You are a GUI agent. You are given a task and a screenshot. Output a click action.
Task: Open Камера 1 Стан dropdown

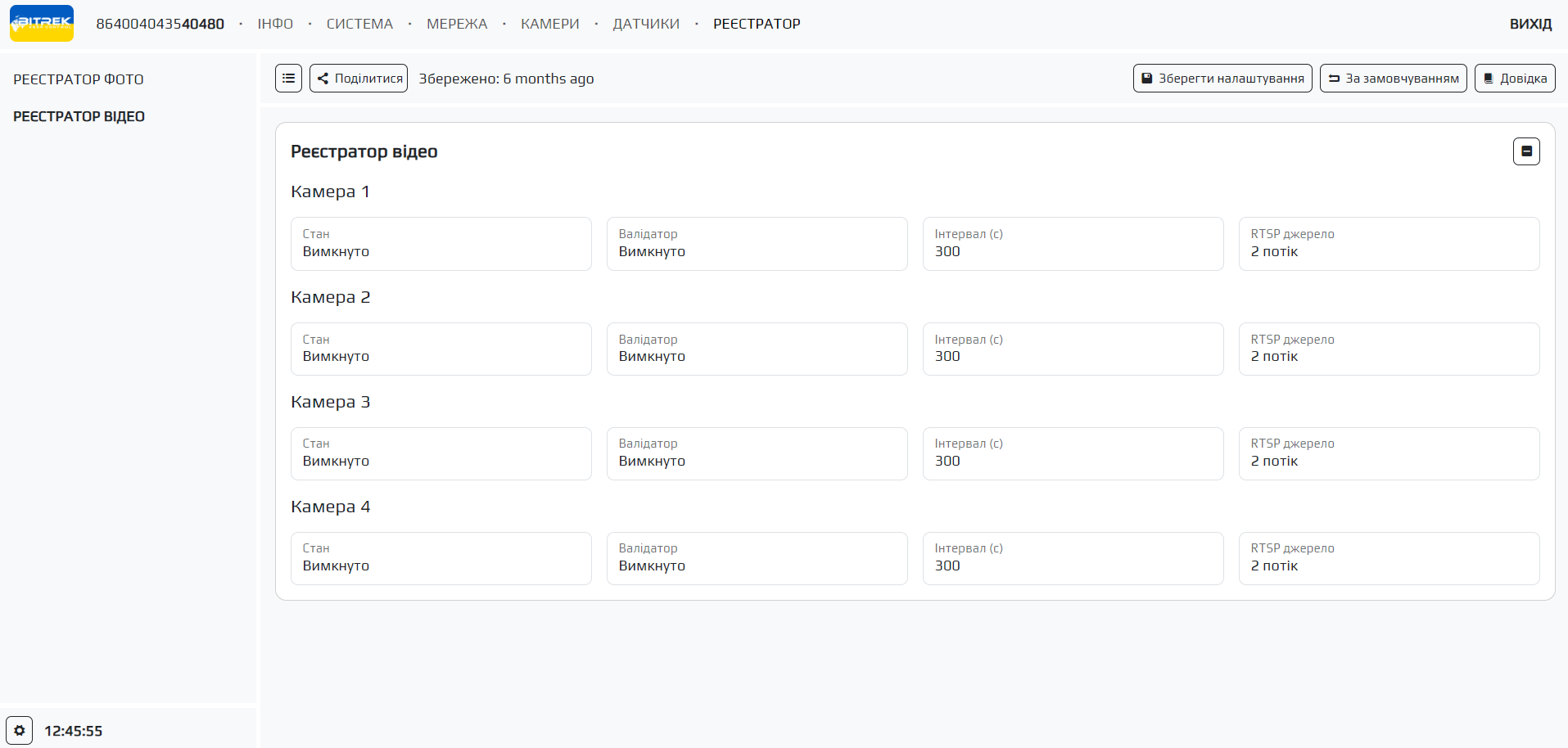pyautogui.click(x=441, y=244)
